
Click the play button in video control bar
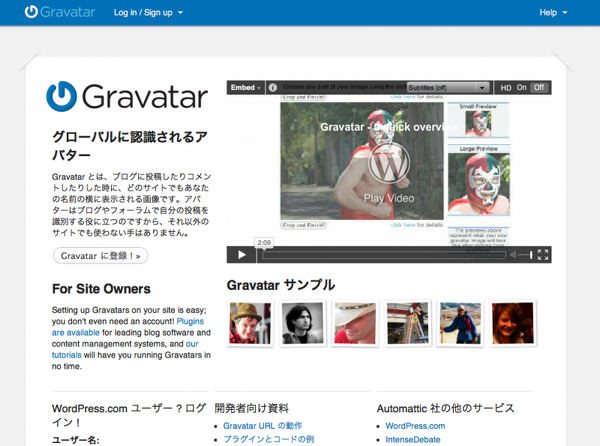click(x=241, y=255)
